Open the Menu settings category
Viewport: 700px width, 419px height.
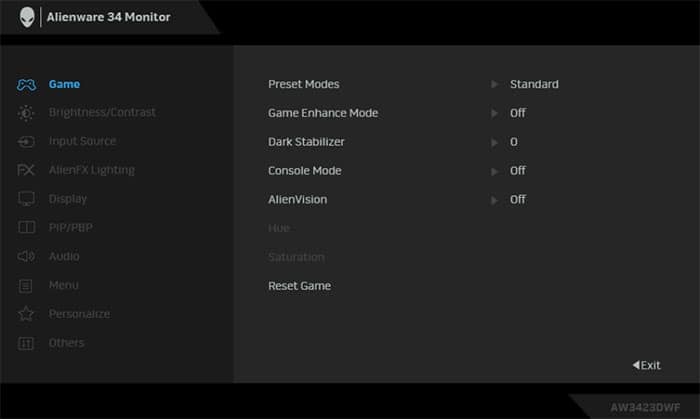point(63,285)
